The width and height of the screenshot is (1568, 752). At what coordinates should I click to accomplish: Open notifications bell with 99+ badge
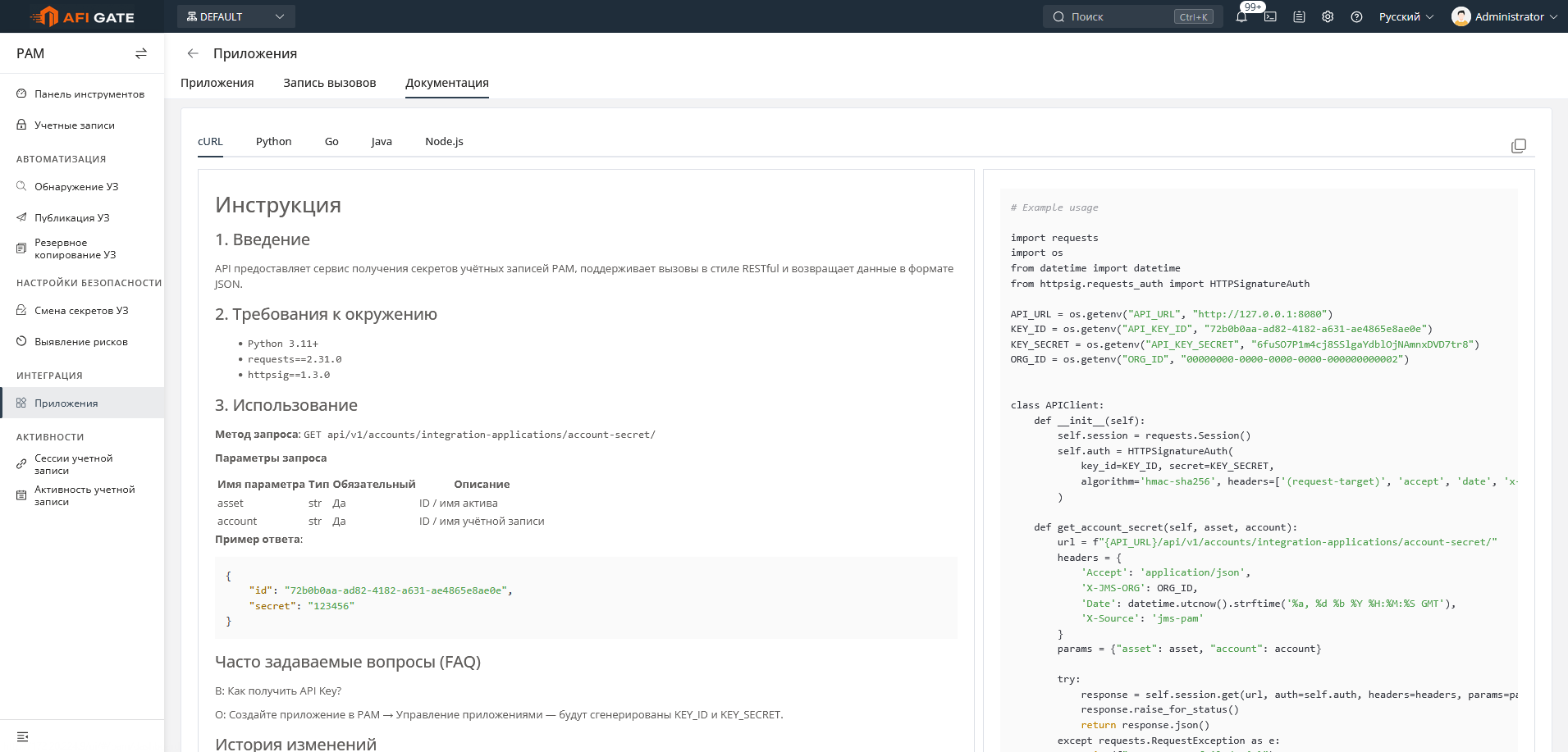1241,16
